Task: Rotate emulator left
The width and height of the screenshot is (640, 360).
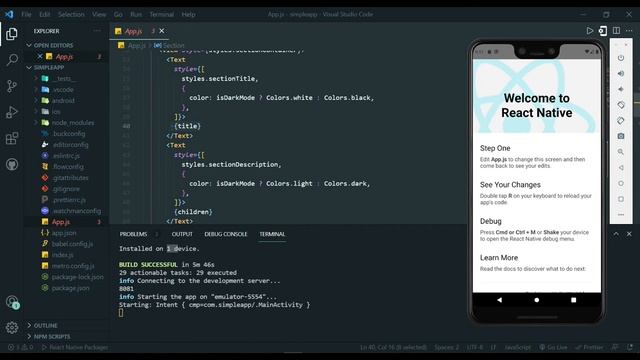Action: coord(621,105)
